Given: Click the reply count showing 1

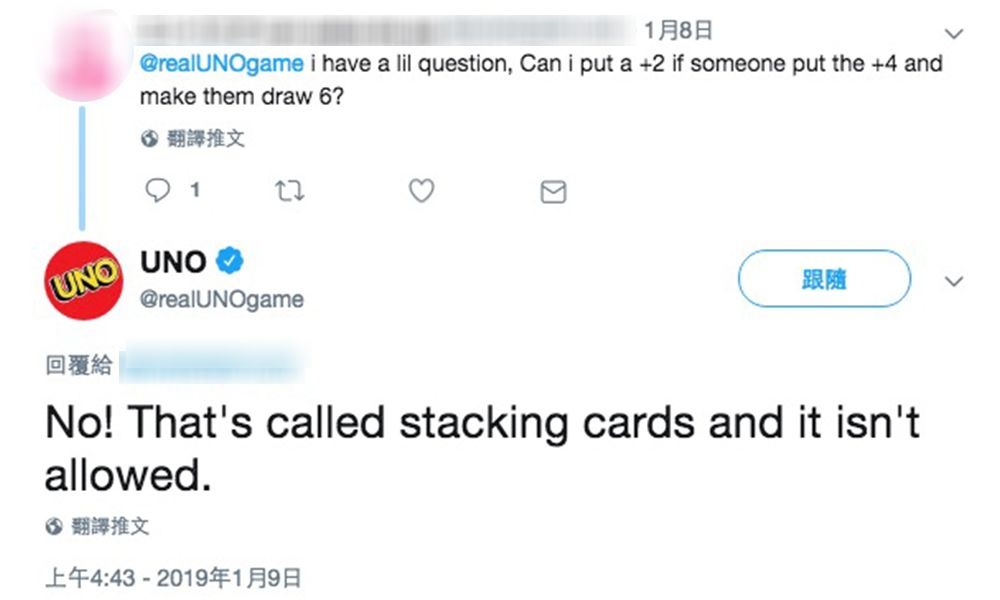Looking at the screenshot, I should pyautogui.click(x=196, y=190).
